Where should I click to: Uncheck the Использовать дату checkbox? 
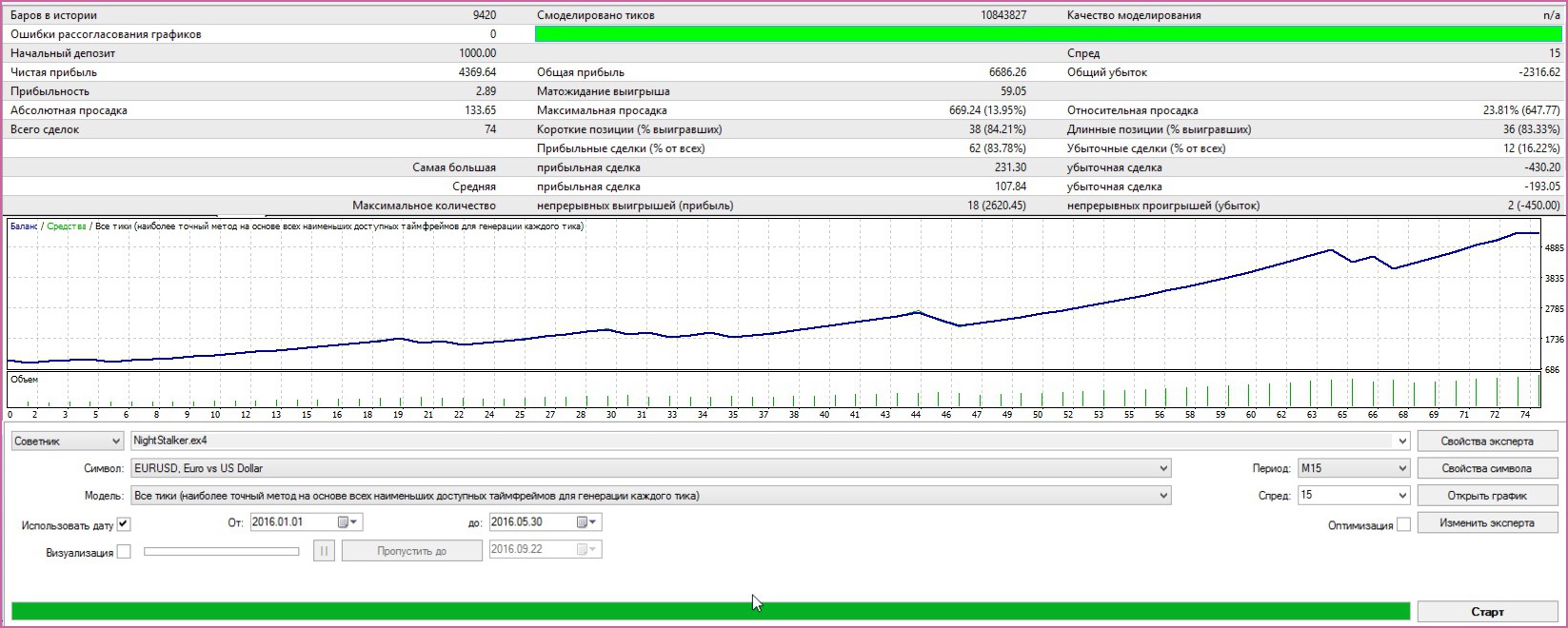click(x=124, y=524)
